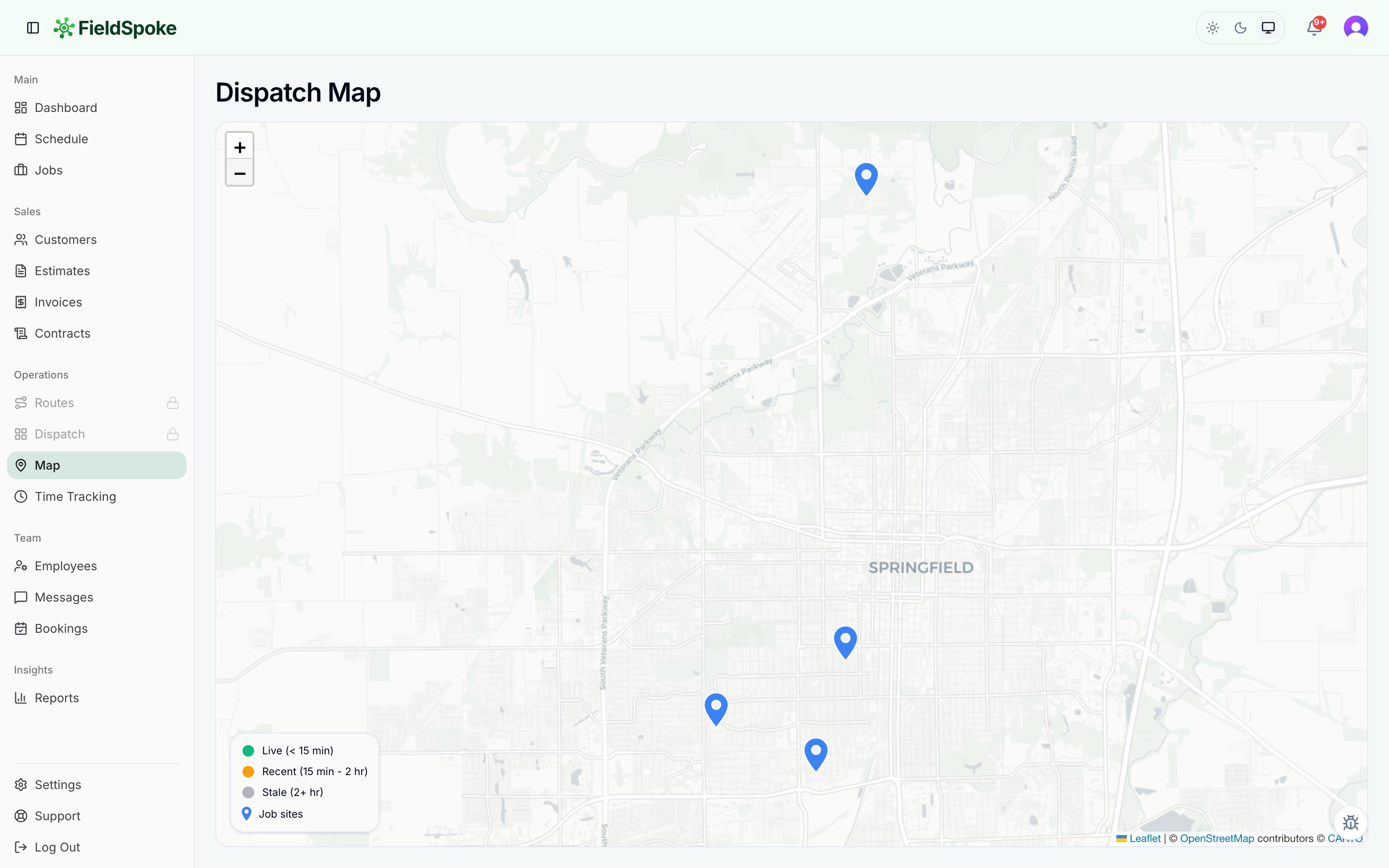The image size is (1389, 868).
Task: Click the Dashboard grid icon
Action: (x=21, y=107)
